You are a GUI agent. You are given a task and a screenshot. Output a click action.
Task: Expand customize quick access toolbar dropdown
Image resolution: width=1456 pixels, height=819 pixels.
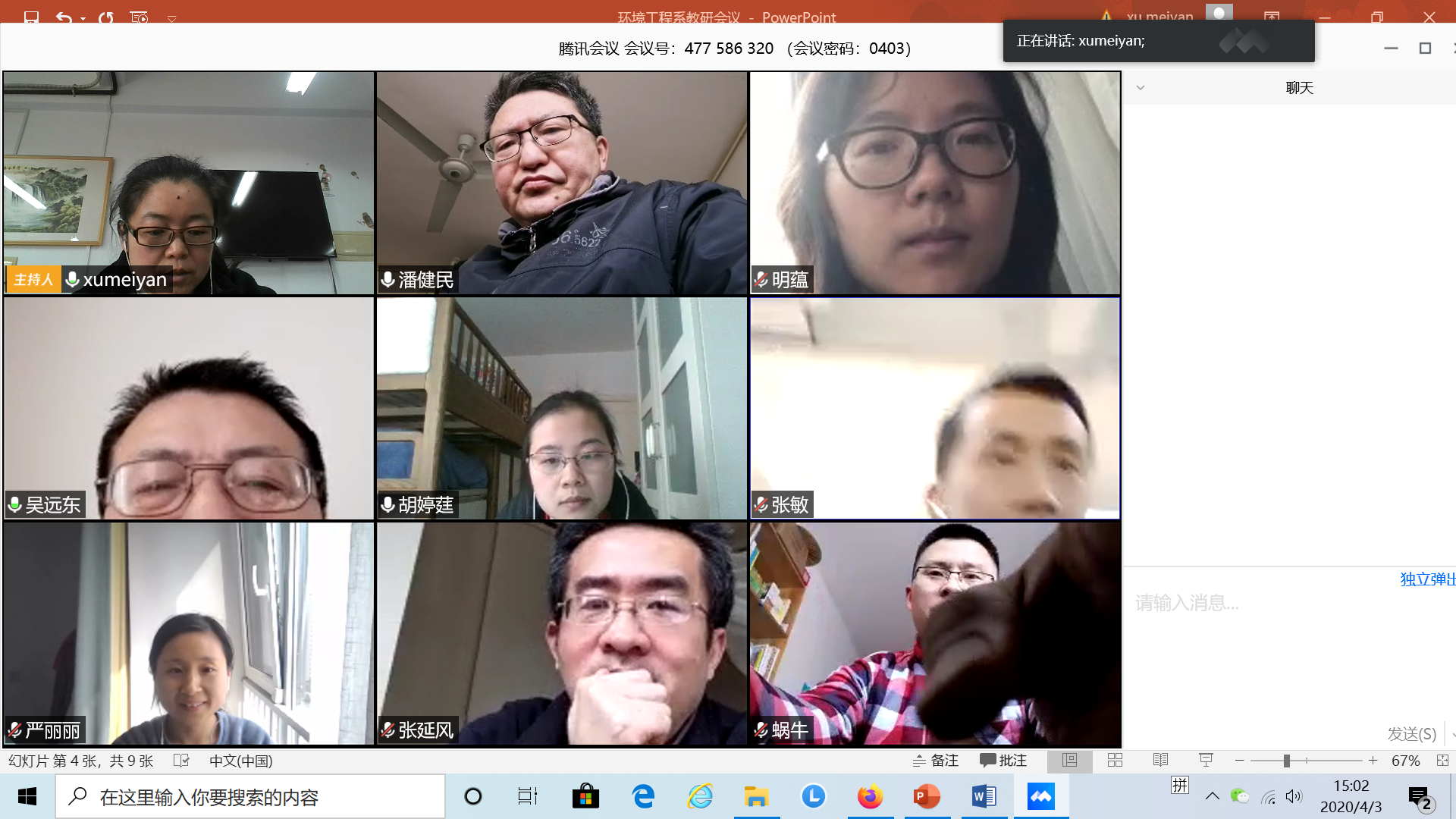click(x=171, y=19)
